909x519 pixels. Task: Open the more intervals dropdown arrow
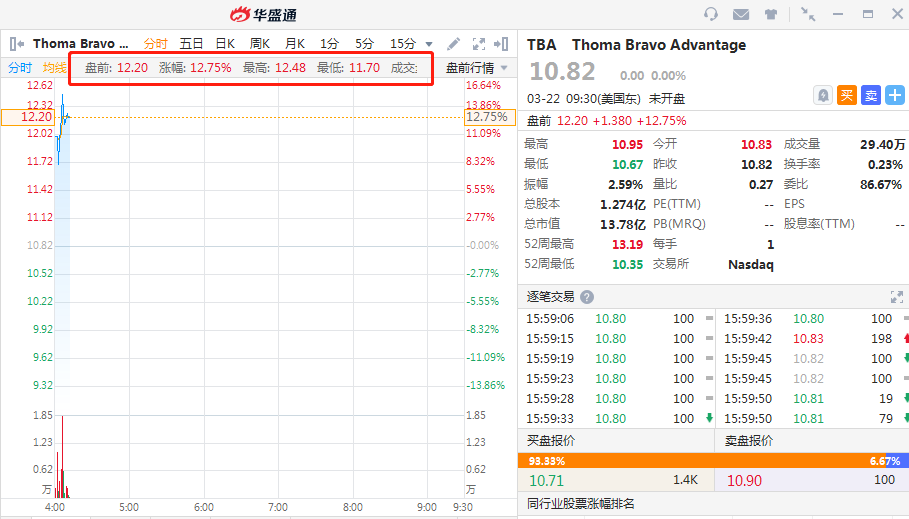(429, 45)
